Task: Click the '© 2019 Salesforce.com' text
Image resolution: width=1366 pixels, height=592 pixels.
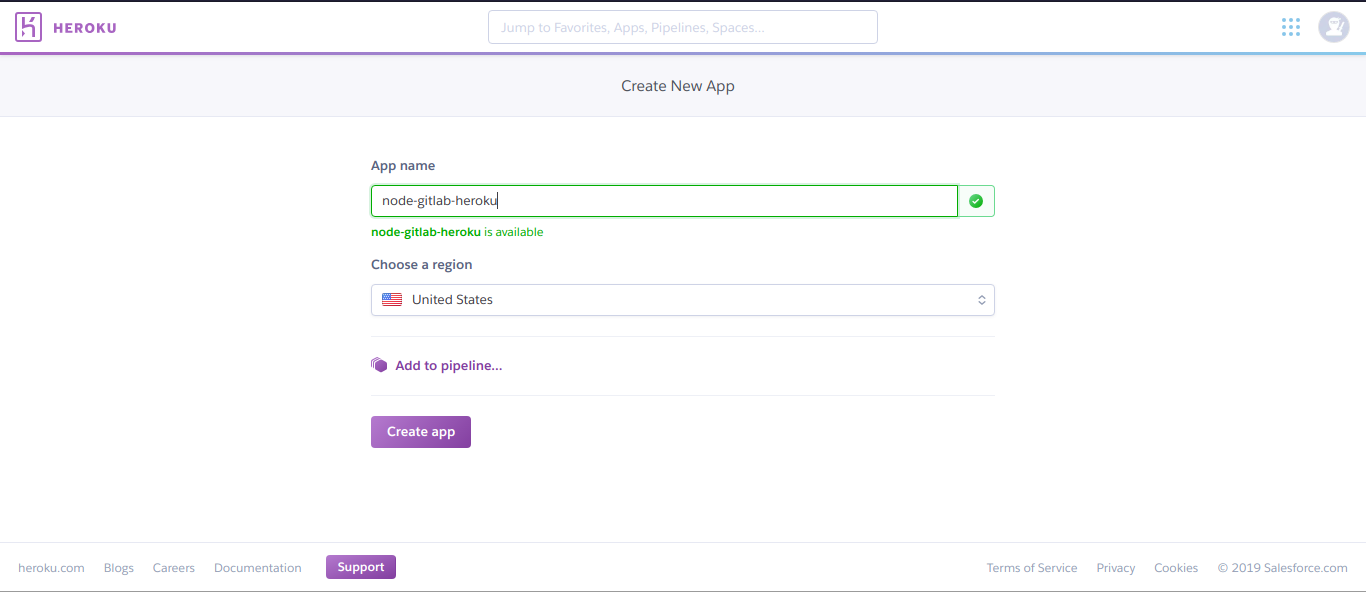Action: click(1283, 568)
